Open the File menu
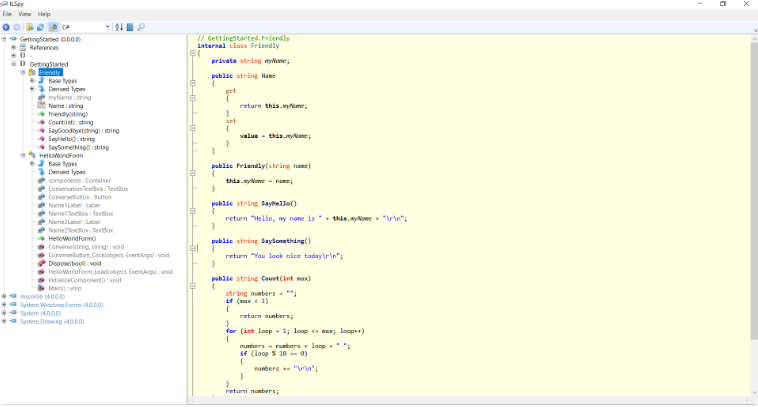This screenshot has width=758, height=407. click(x=7, y=14)
